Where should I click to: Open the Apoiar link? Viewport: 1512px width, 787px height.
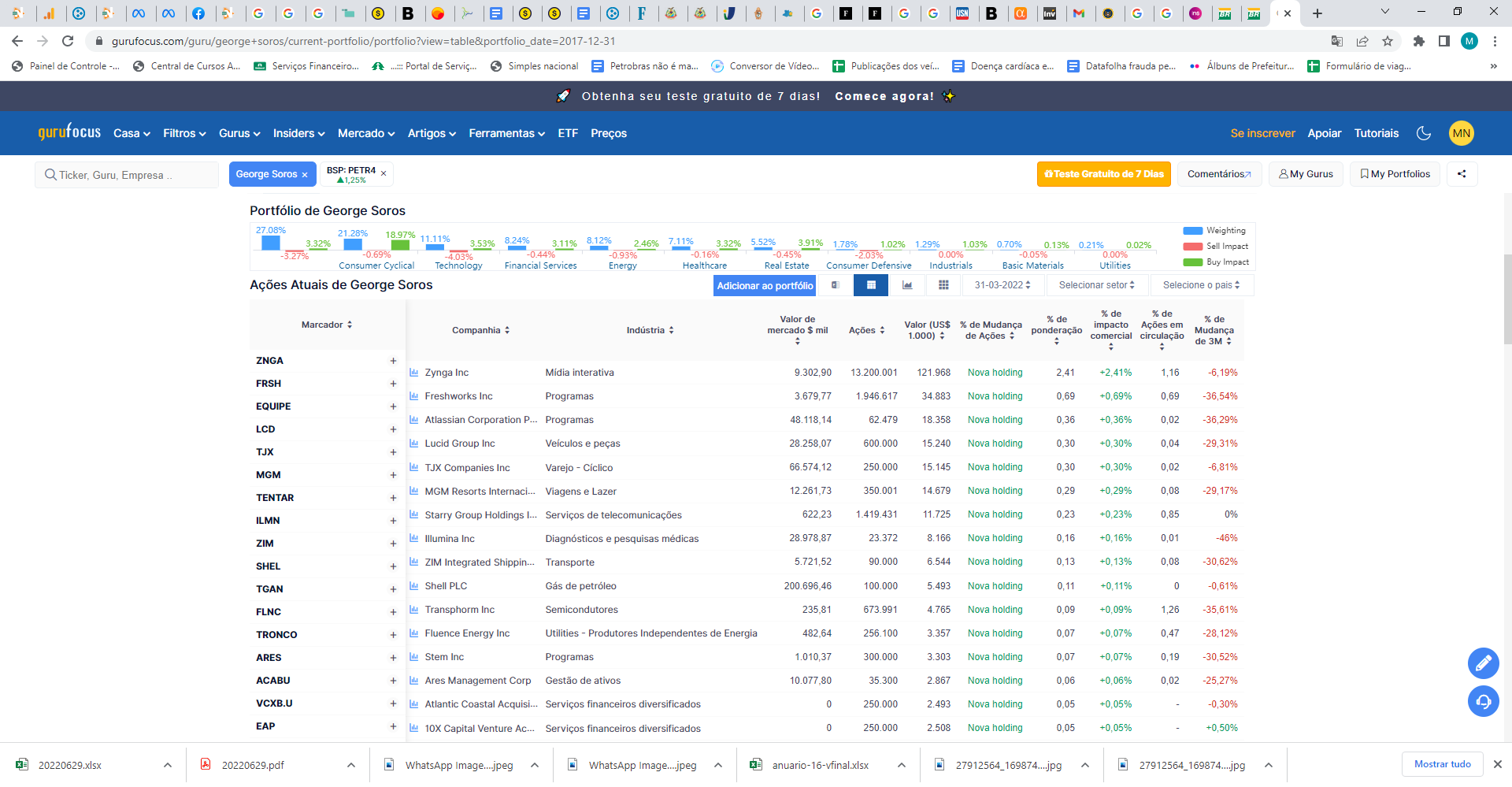click(1325, 133)
